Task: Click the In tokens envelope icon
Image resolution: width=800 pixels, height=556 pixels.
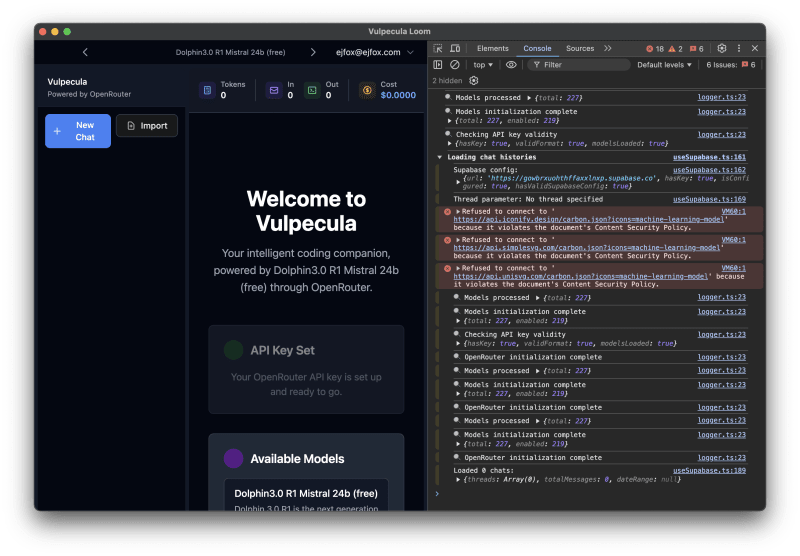Action: (274, 90)
